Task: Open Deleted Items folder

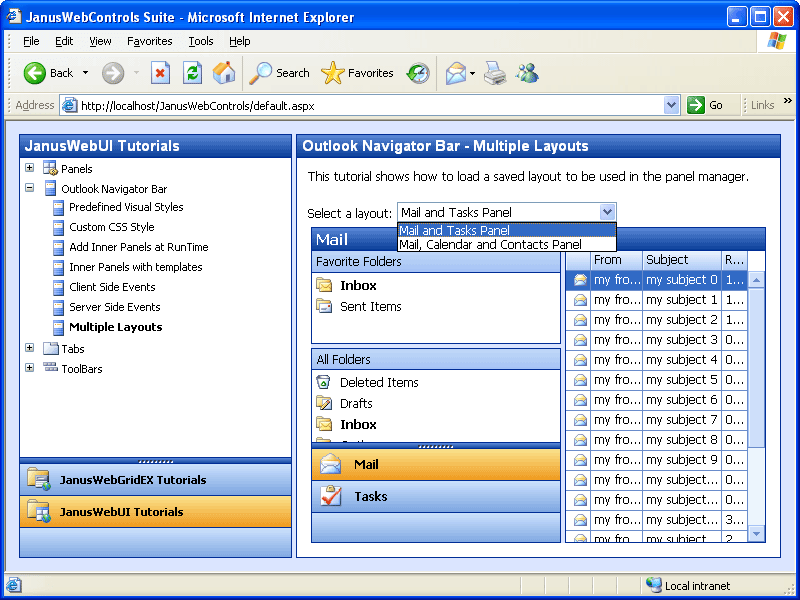Action: coord(379,383)
